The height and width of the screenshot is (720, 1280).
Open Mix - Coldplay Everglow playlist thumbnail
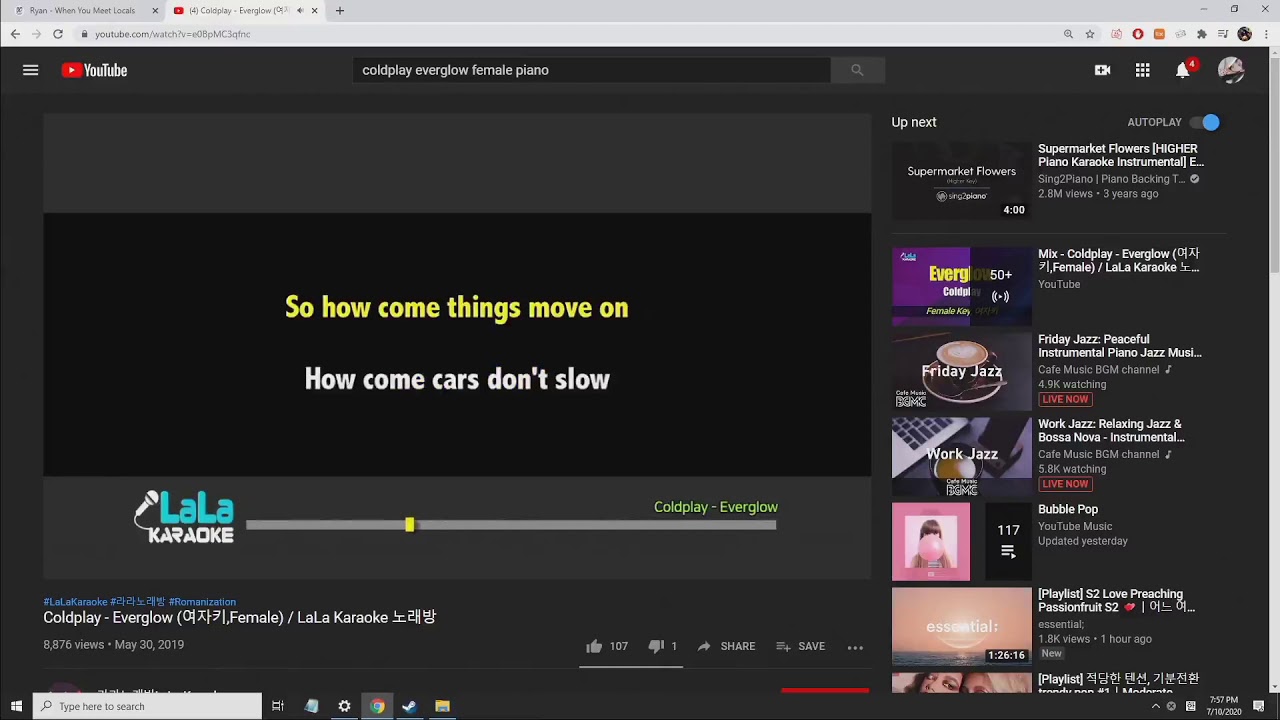(961, 286)
